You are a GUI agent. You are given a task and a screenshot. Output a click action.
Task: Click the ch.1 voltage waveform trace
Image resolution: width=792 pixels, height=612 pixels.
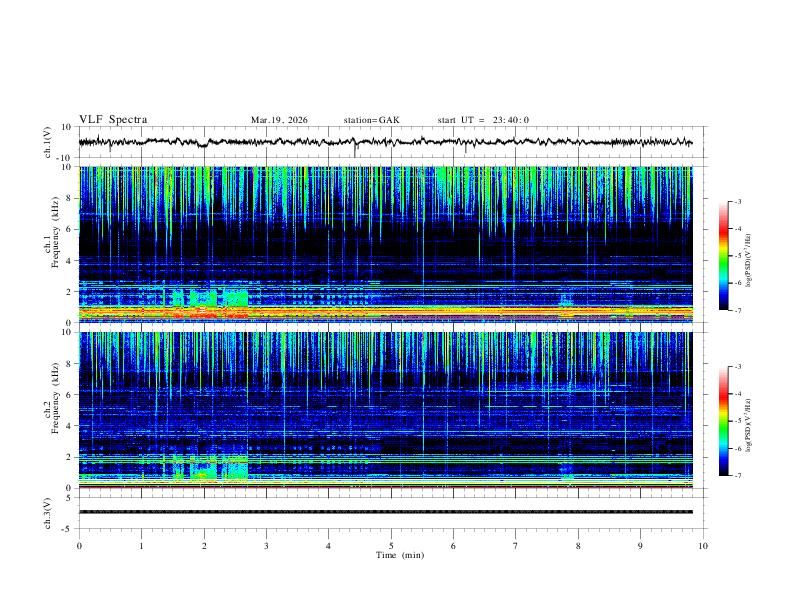tap(385, 142)
